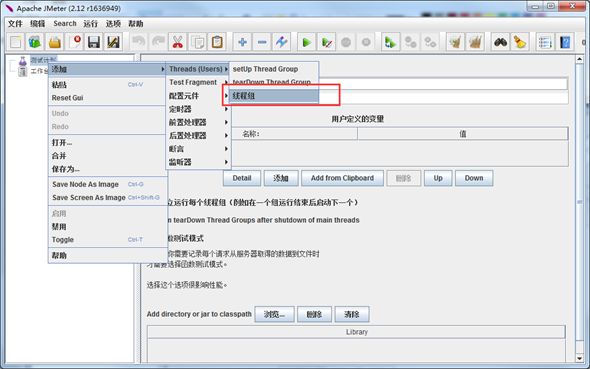Expand 配置元件 submenu
Screen dimensions: 590x369
click(x=198, y=96)
